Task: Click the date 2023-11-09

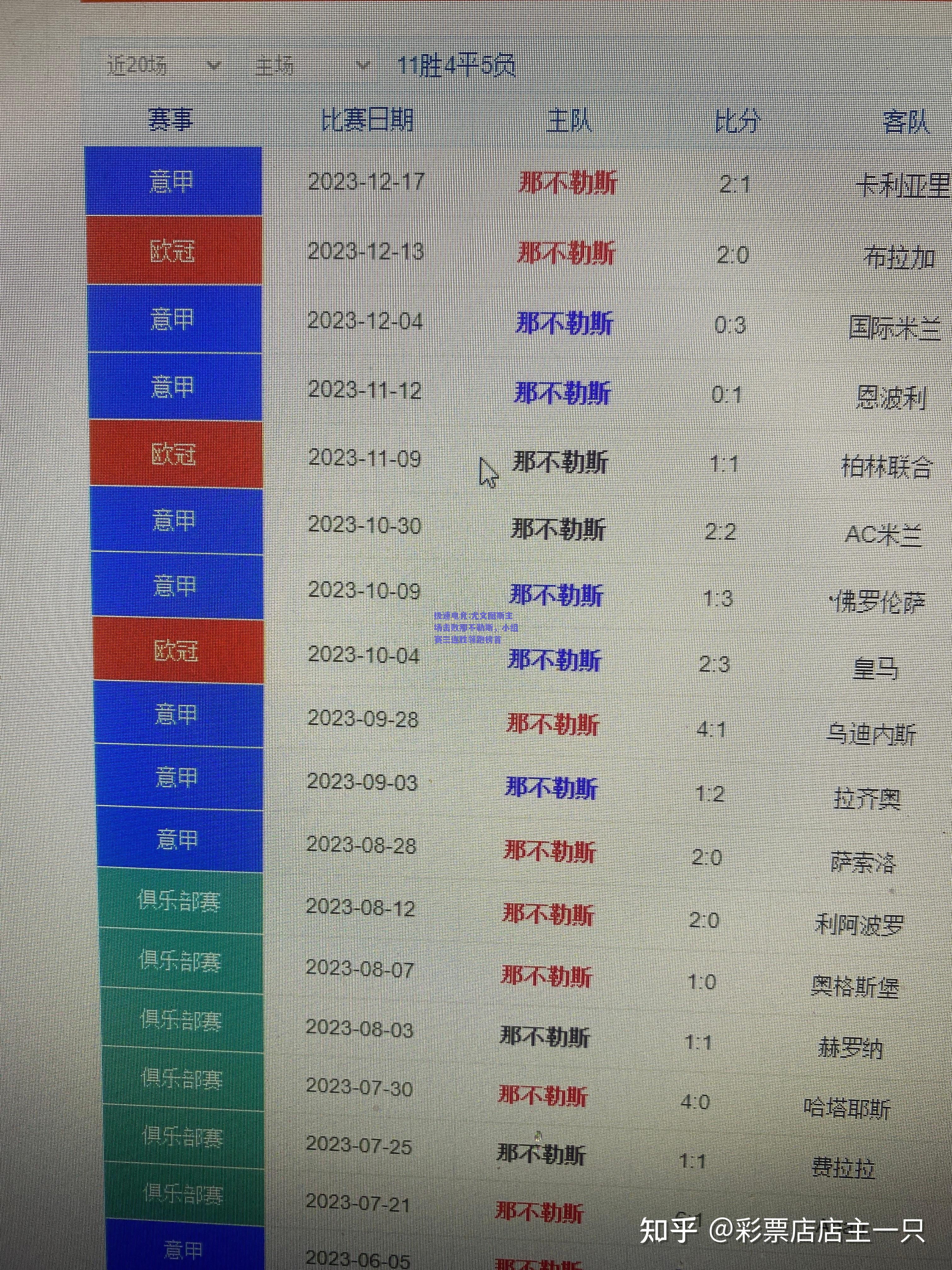Action: coord(365,458)
